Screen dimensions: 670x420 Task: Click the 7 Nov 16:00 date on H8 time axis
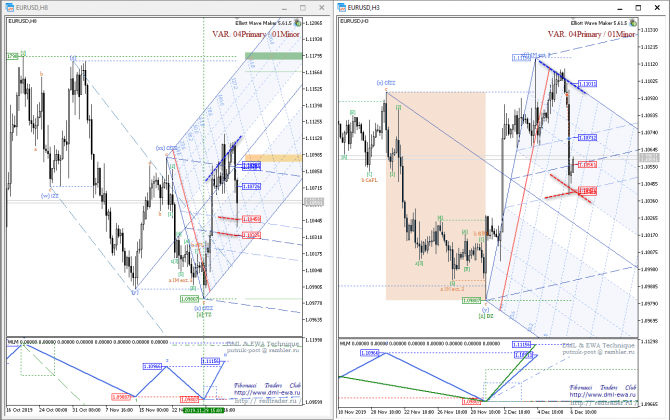click(120, 410)
